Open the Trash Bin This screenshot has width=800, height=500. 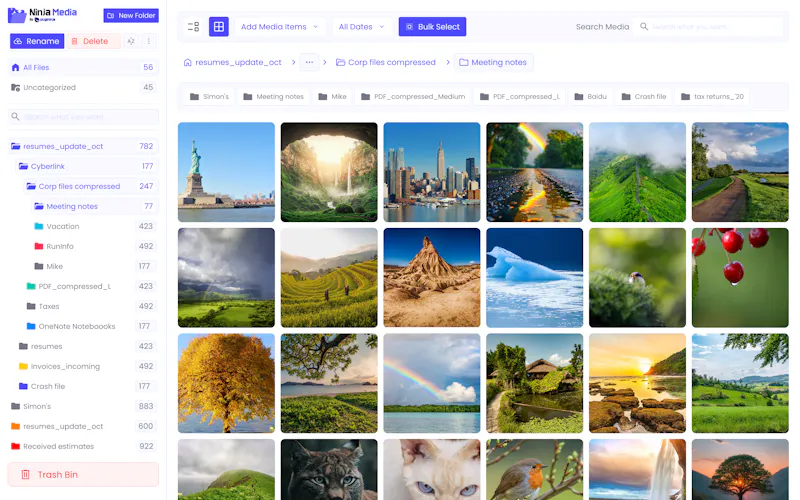tap(83, 474)
